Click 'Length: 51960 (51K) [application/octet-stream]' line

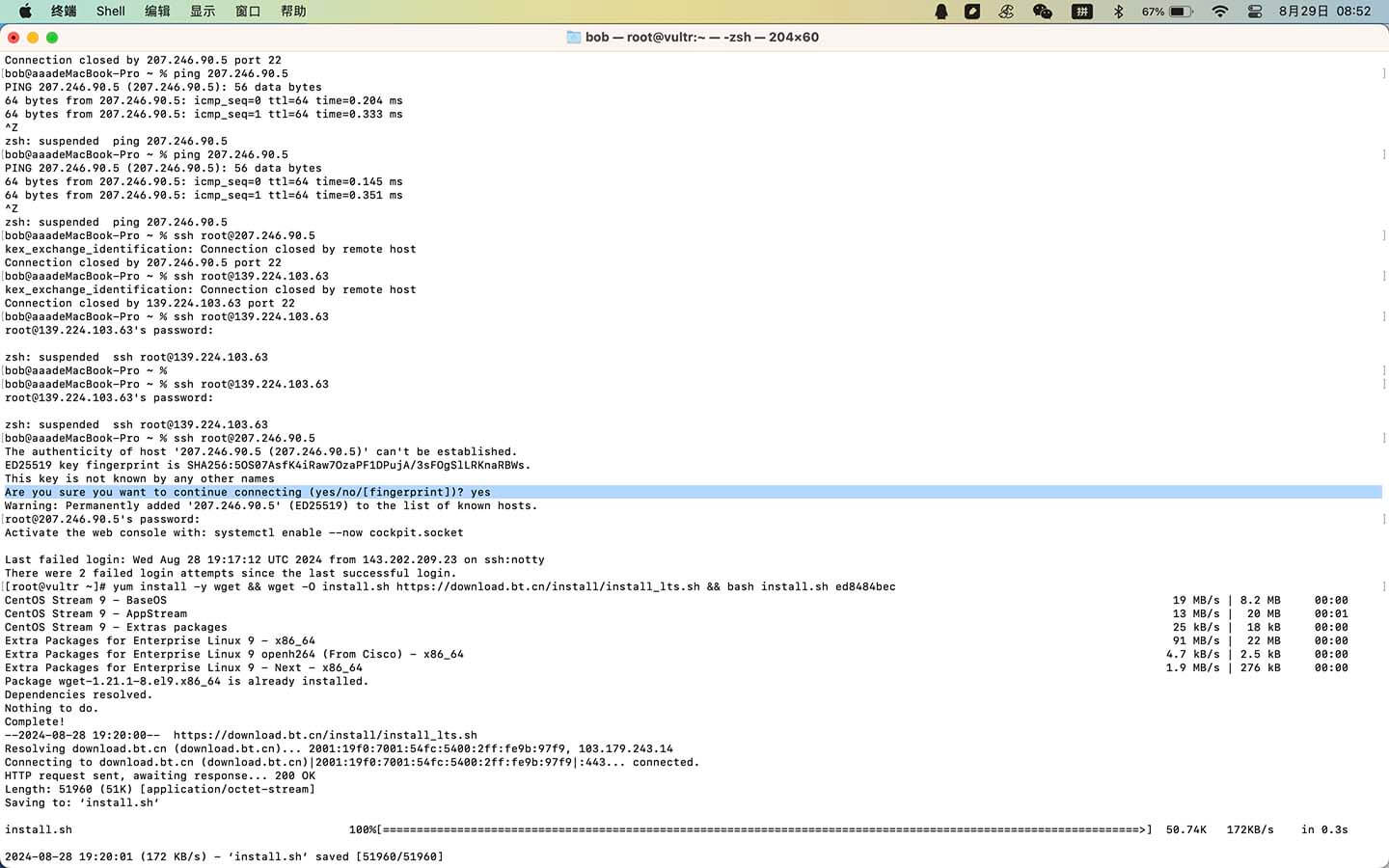point(160,789)
